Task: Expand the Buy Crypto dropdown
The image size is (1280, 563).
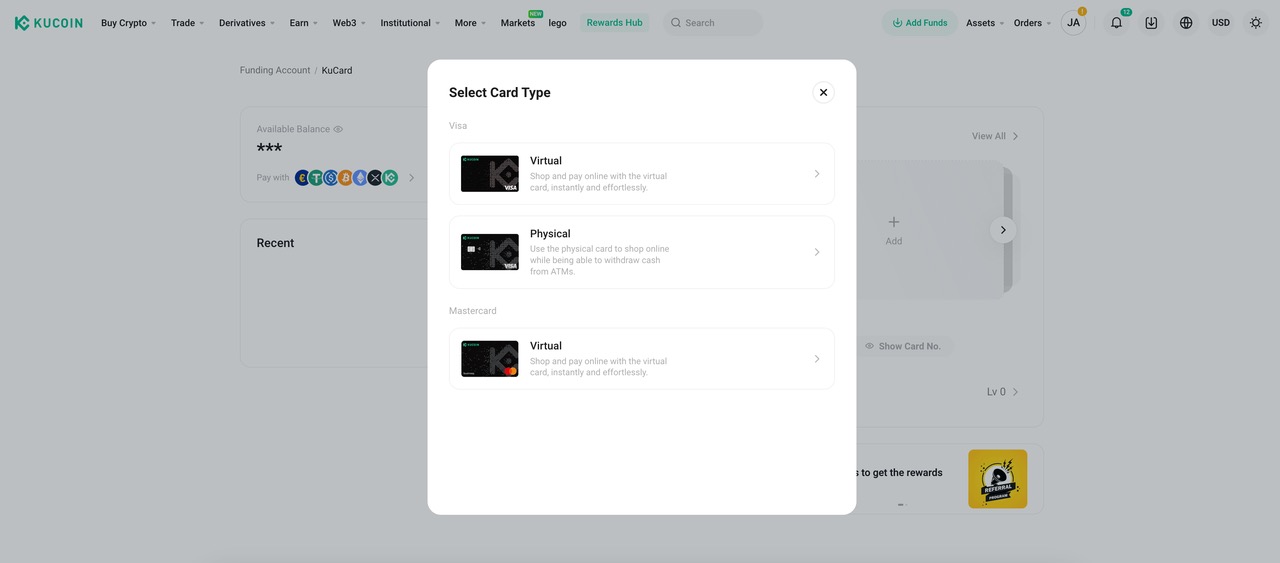Action: tap(128, 23)
